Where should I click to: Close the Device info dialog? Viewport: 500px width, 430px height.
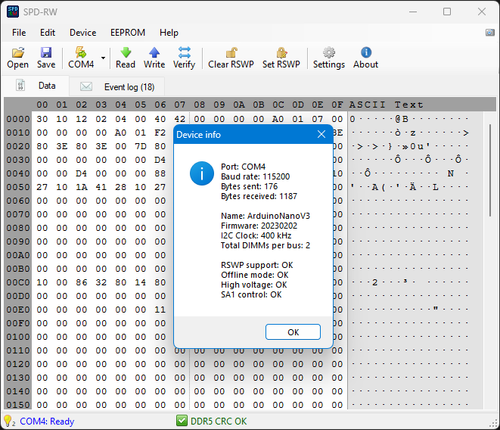(x=321, y=134)
